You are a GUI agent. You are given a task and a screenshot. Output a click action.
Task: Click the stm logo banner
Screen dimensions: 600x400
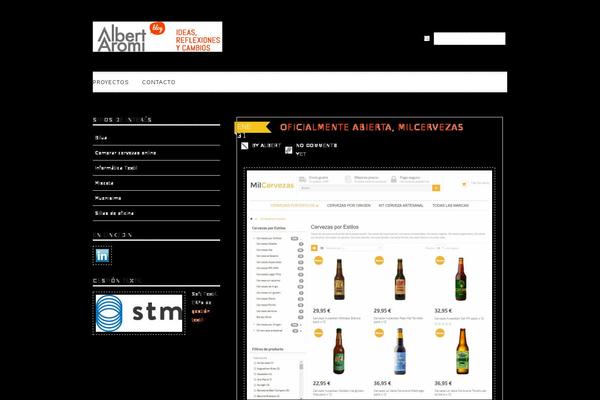pos(139,313)
